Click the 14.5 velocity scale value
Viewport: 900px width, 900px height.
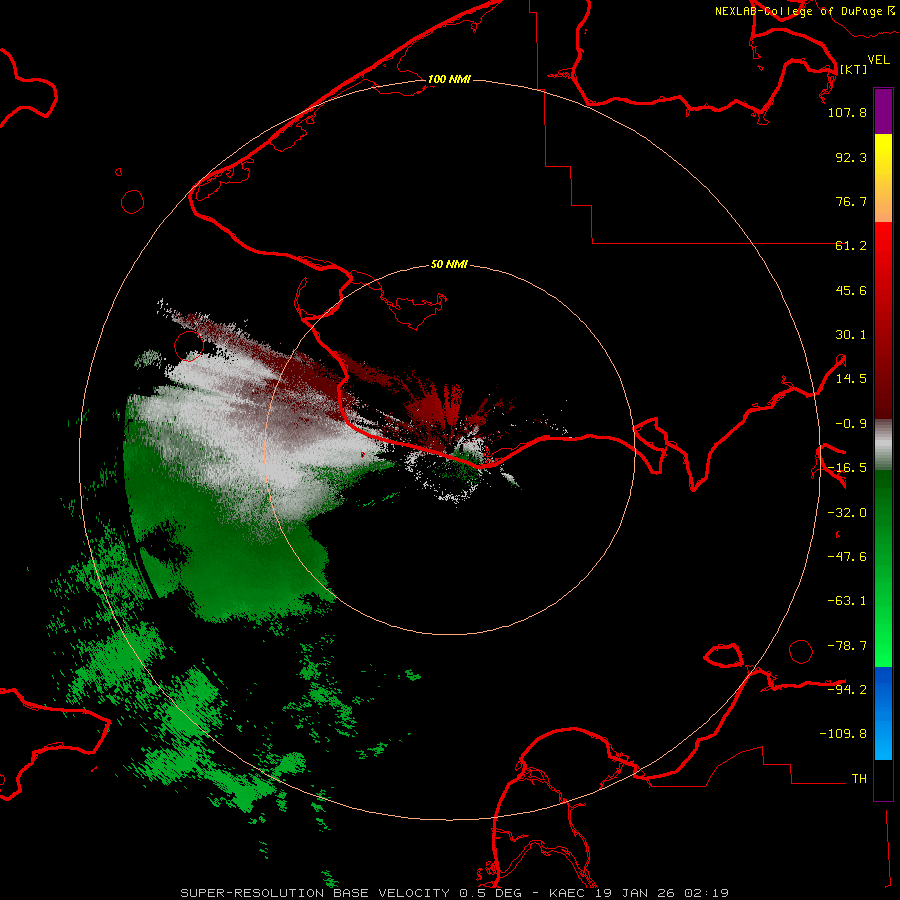tap(851, 379)
